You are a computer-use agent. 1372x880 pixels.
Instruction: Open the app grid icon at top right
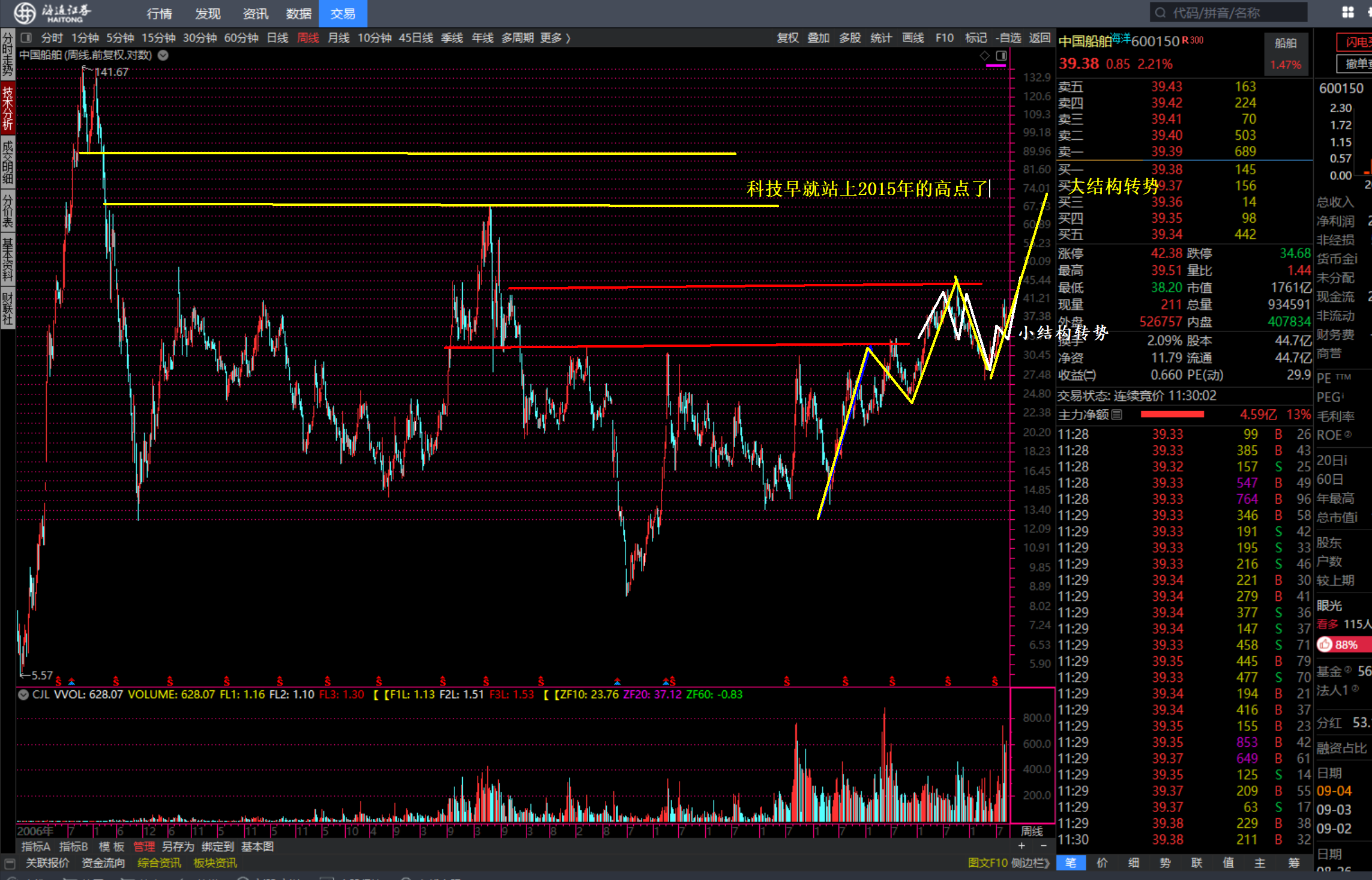tap(1348, 13)
